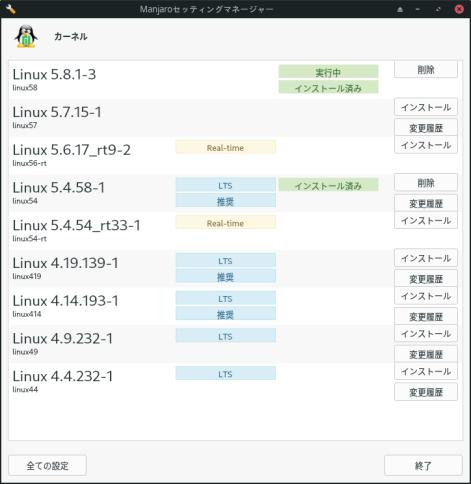Image resolution: width=471 pixels, height=484 pixels.
Task: Click package name linux414
Action: click(x=27, y=314)
